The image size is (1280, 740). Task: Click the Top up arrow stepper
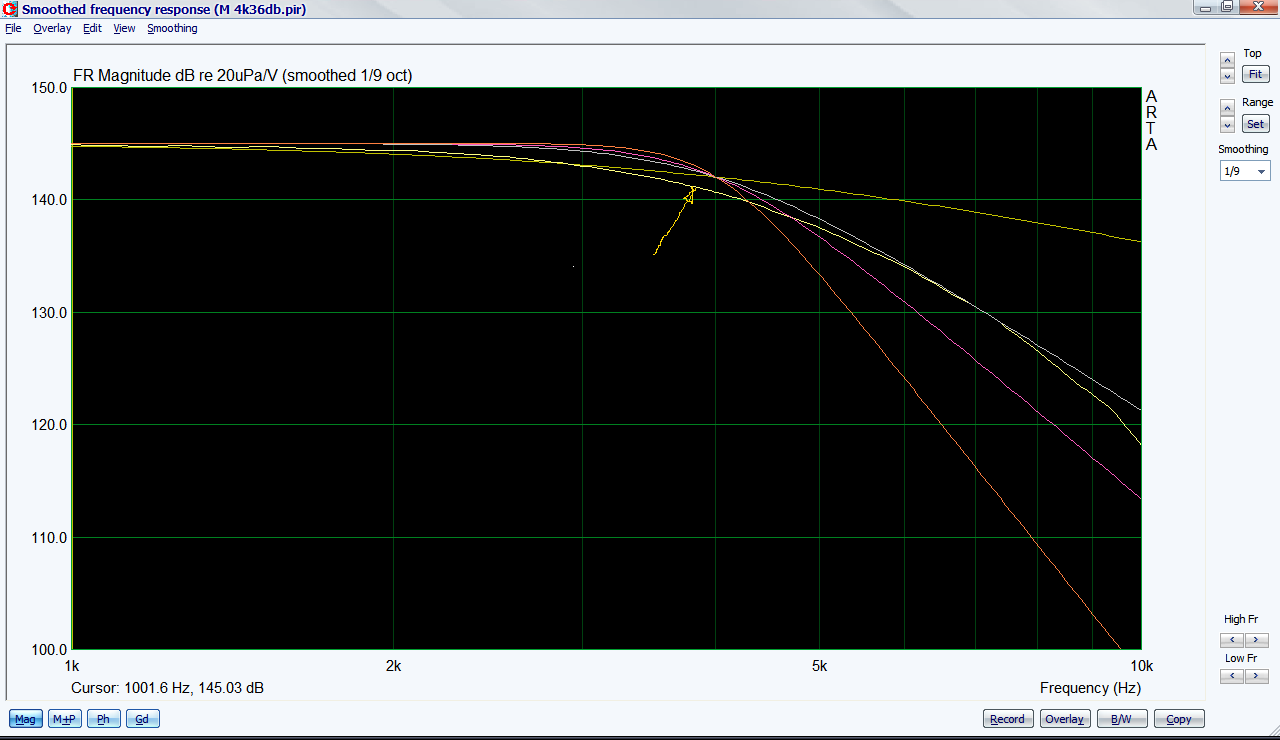click(1227, 60)
